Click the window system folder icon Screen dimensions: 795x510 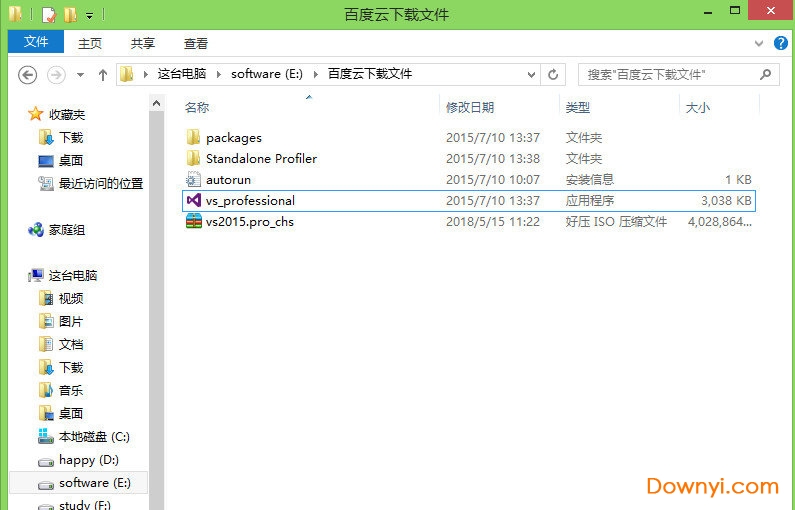[x=16, y=14]
